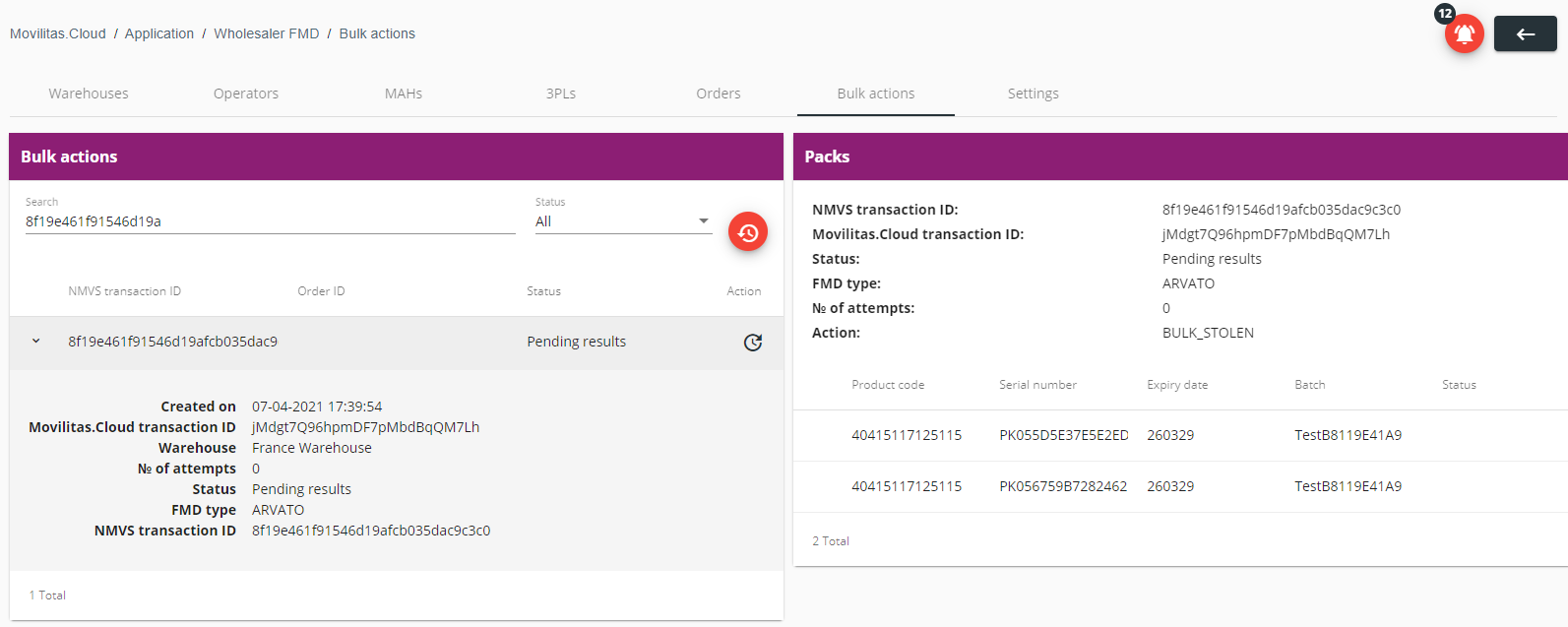The height and width of the screenshot is (627, 1568).
Task: Open the notifications bell with 12 alerts
Action: point(1464,33)
